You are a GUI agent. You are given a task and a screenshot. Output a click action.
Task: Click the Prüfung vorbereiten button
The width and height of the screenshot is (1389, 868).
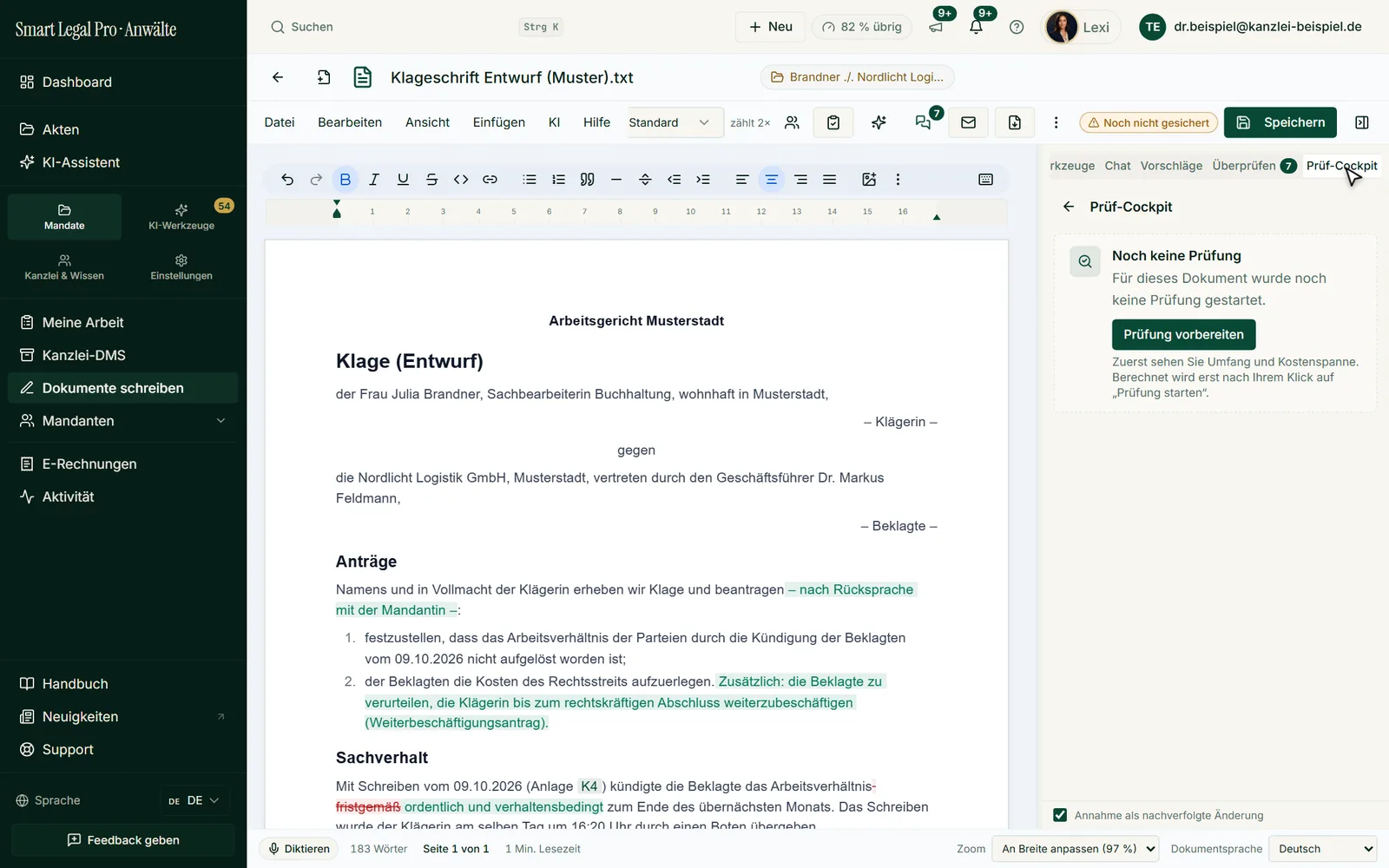click(x=1183, y=334)
